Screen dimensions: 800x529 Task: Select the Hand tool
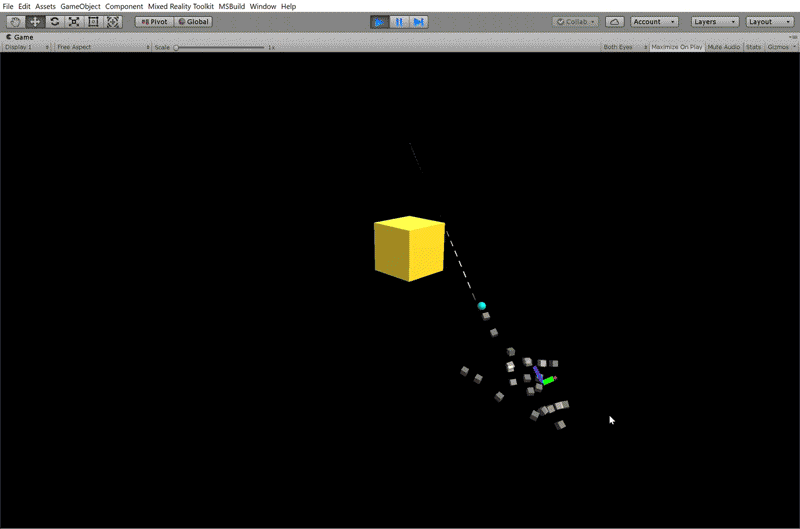[x=15, y=21]
